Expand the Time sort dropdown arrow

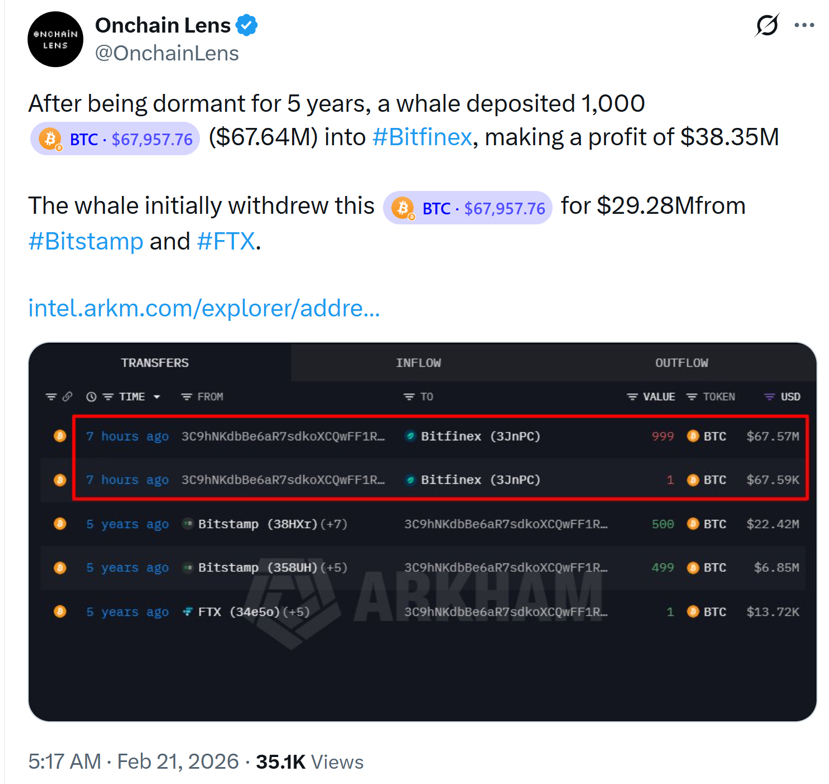point(157,397)
